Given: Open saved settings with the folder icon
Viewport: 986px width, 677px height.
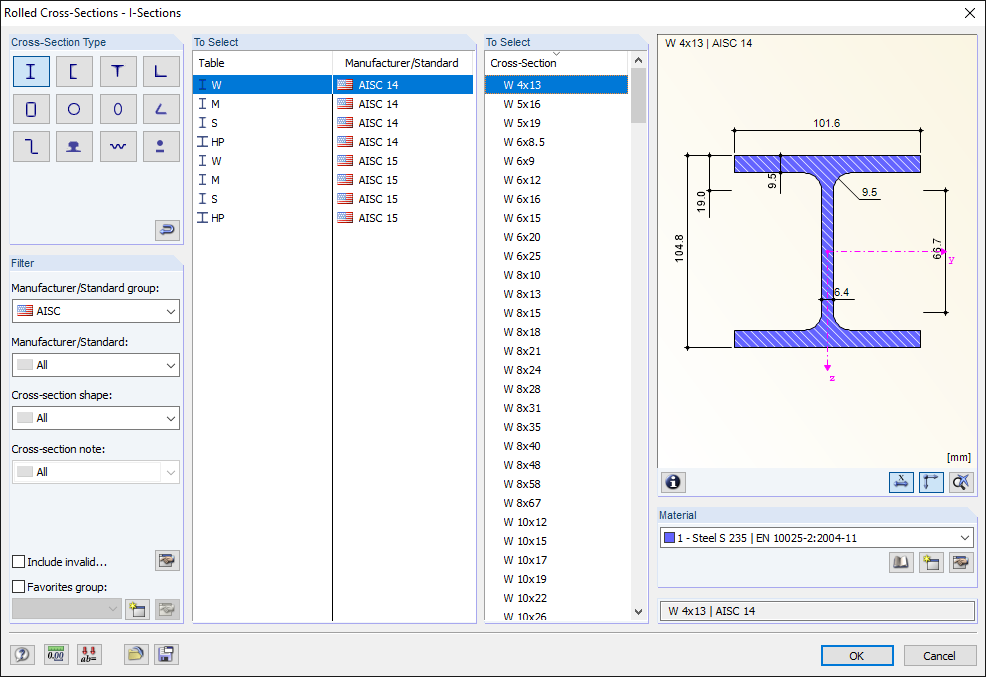Looking at the screenshot, I should click(135, 654).
